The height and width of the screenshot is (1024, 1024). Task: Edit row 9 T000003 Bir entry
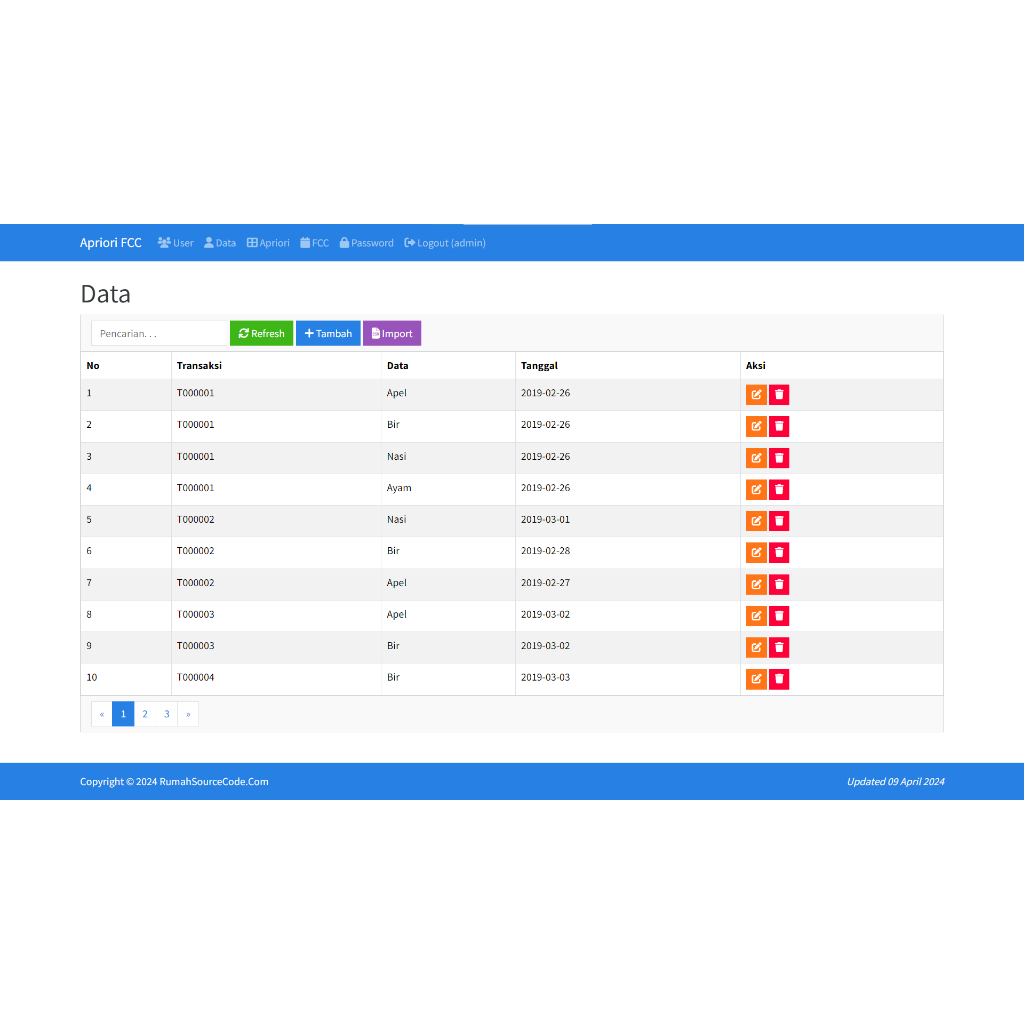click(x=756, y=647)
